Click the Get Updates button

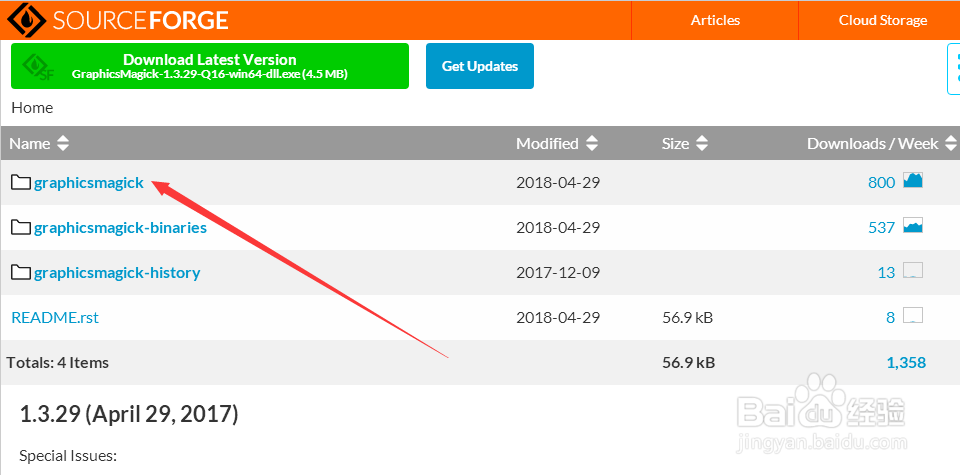480,66
